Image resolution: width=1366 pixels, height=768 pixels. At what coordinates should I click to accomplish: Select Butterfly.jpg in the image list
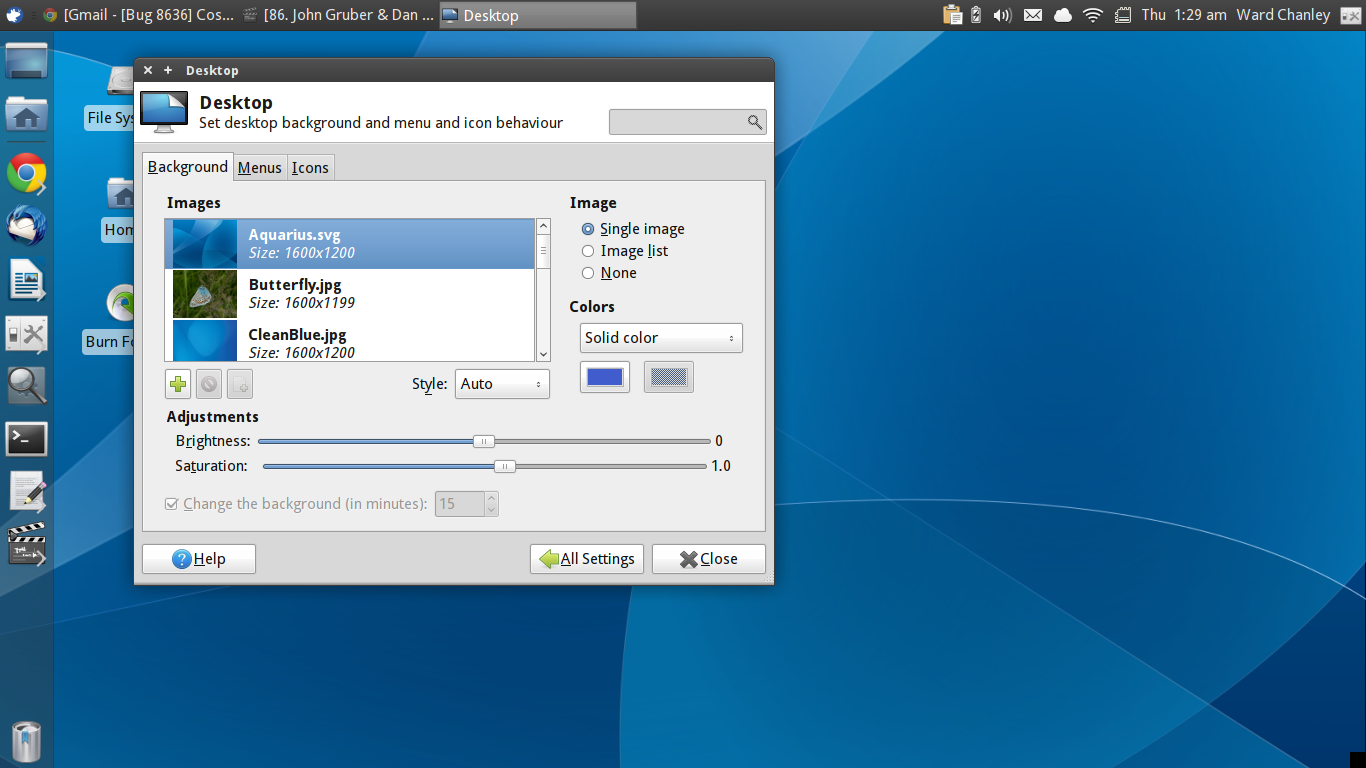pyautogui.click(x=350, y=293)
